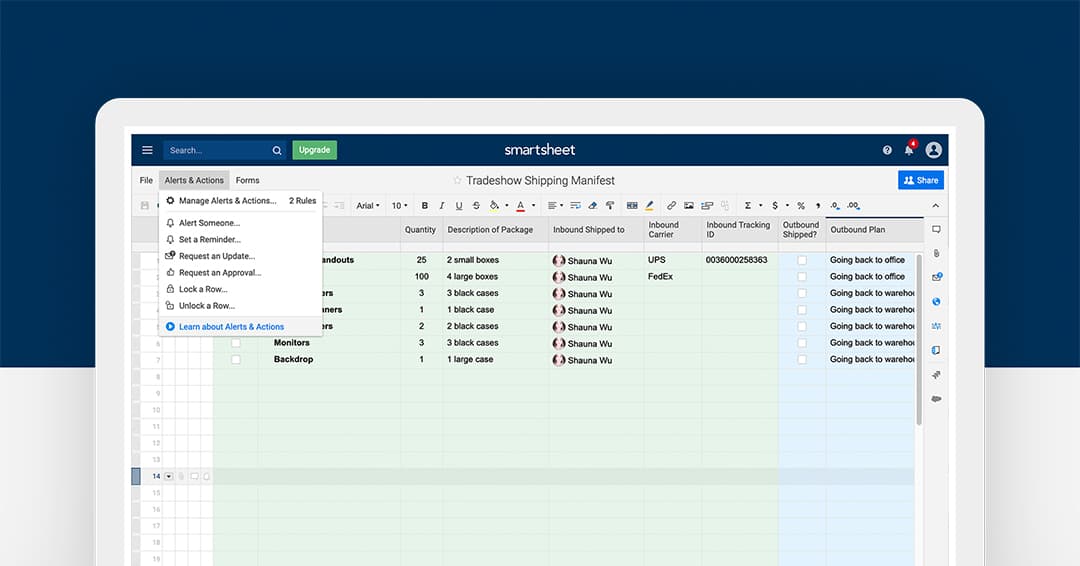
Task: Open the help question mark icon
Action: pyautogui.click(x=887, y=150)
